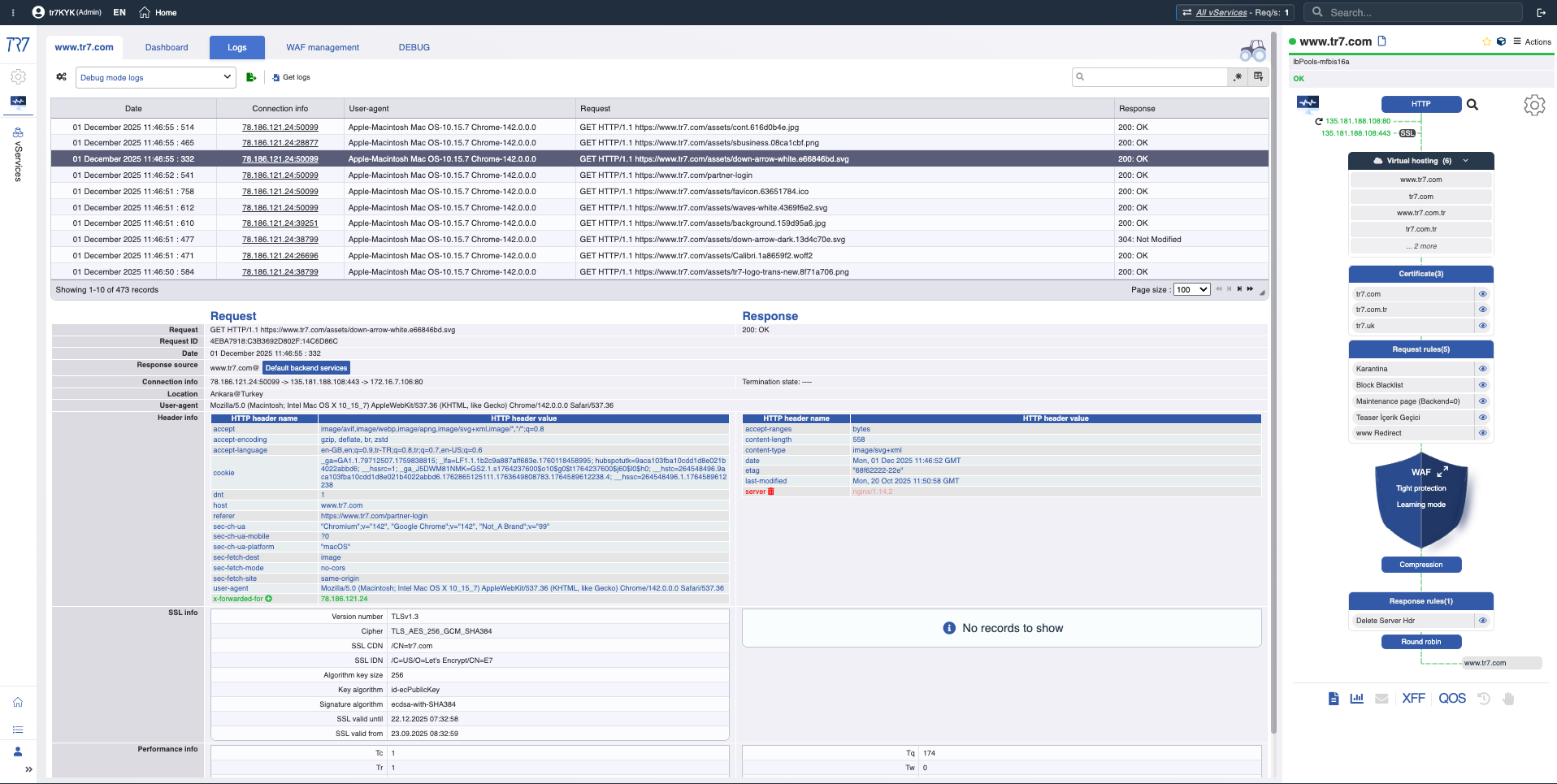Switch to the Dashboard tab
This screenshot has width=1557, height=784.
pyautogui.click(x=167, y=47)
